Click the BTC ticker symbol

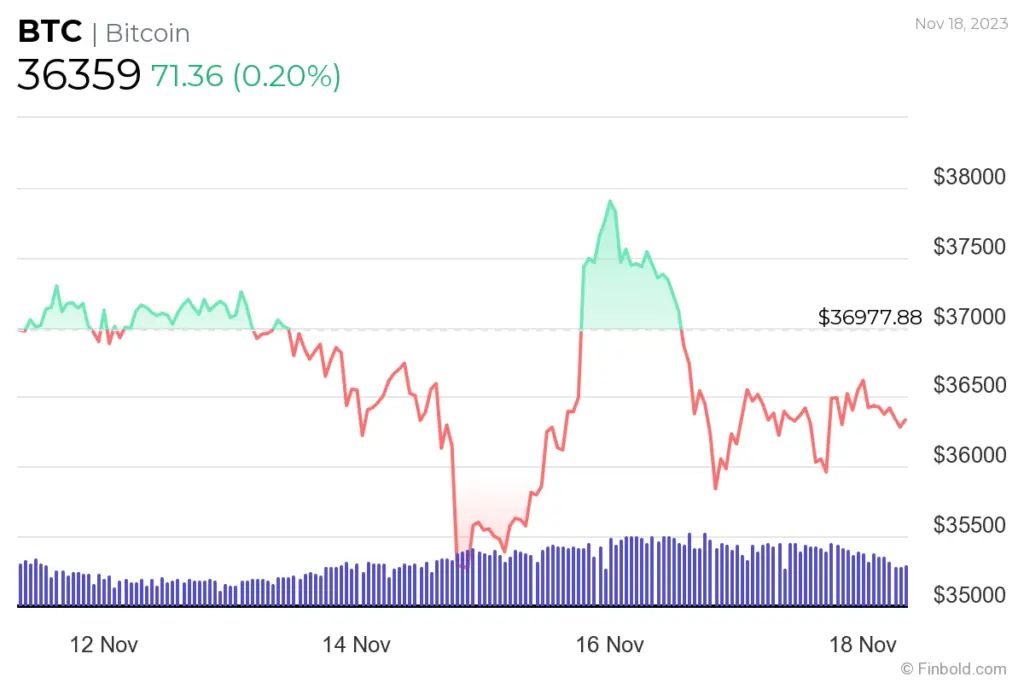point(49,32)
